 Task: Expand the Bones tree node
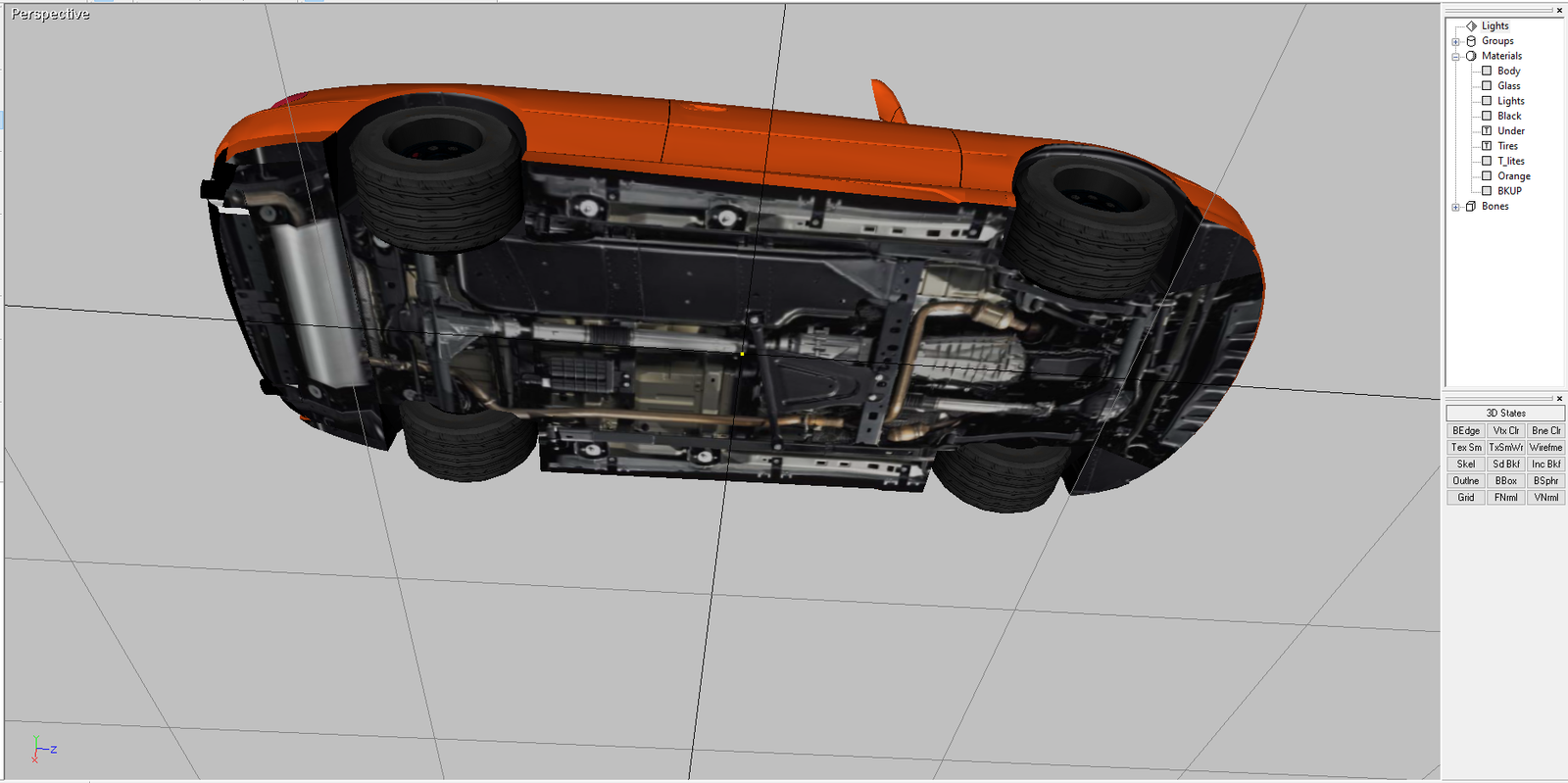(1455, 207)
